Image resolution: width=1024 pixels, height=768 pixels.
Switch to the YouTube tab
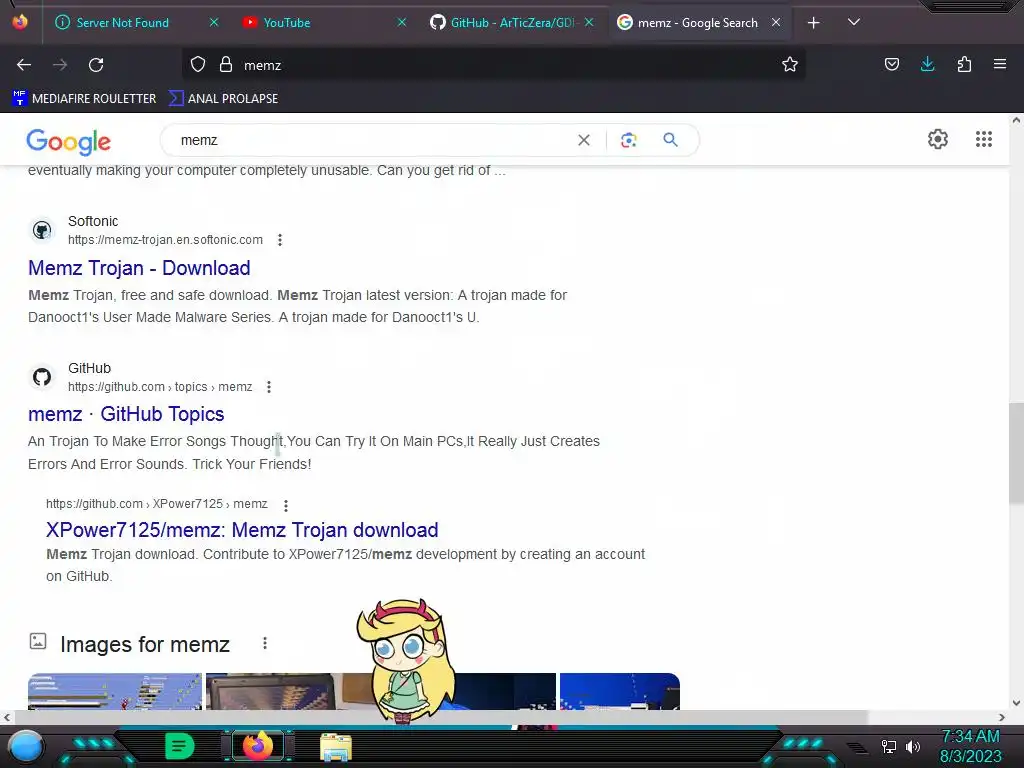pyautogui.click(x=287, y=23)
